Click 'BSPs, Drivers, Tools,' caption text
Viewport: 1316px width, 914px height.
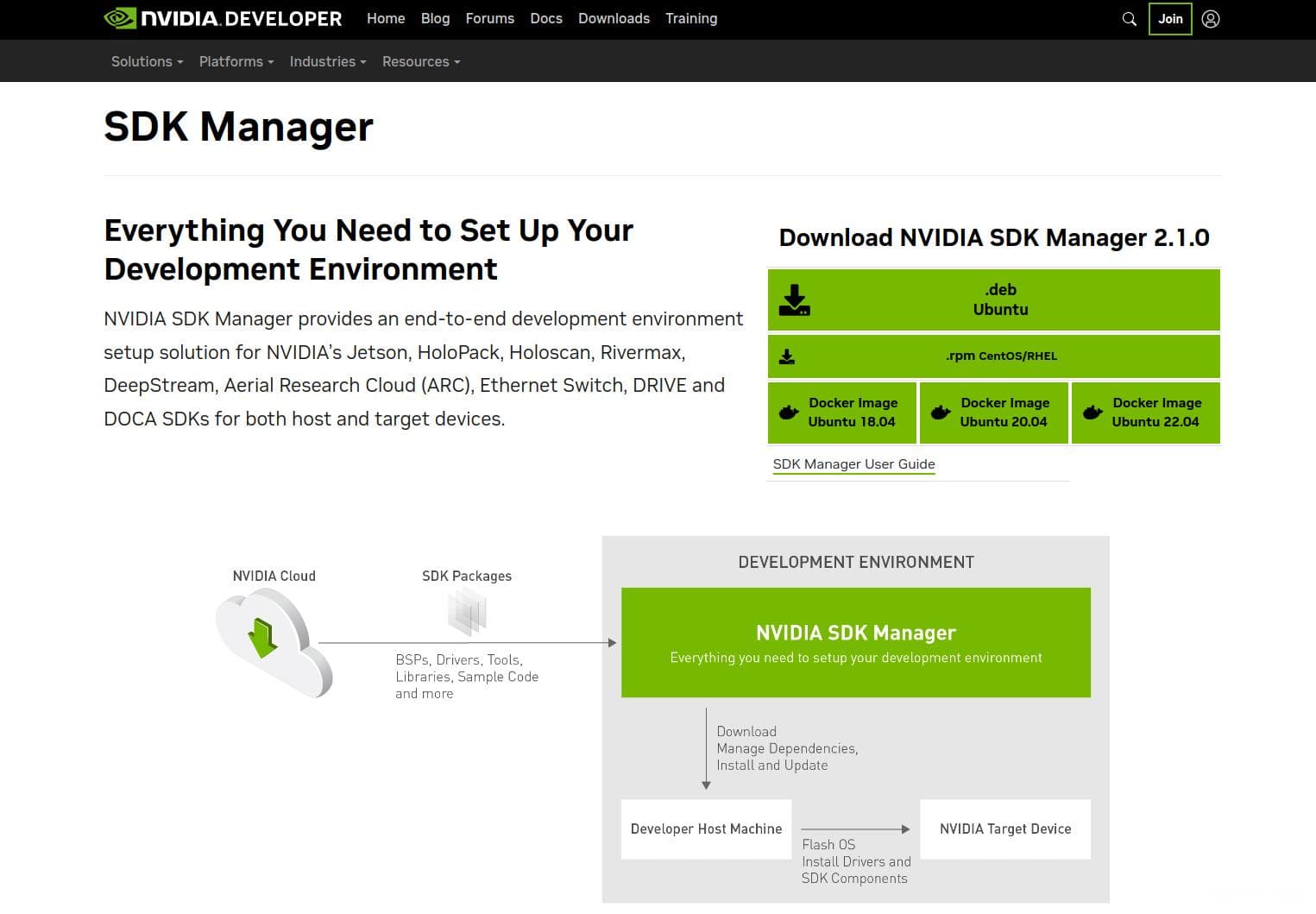(459, 659)
